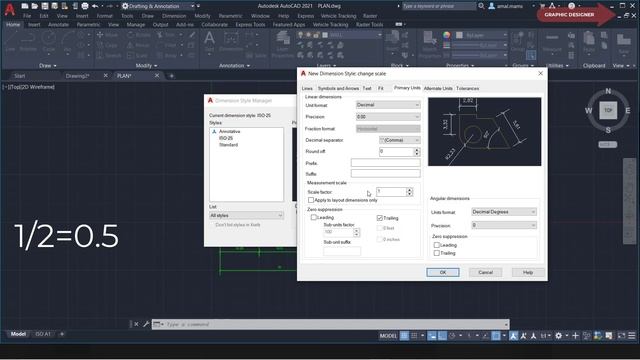Open the AutoCAD application menu logo

(x=9, y=9)
